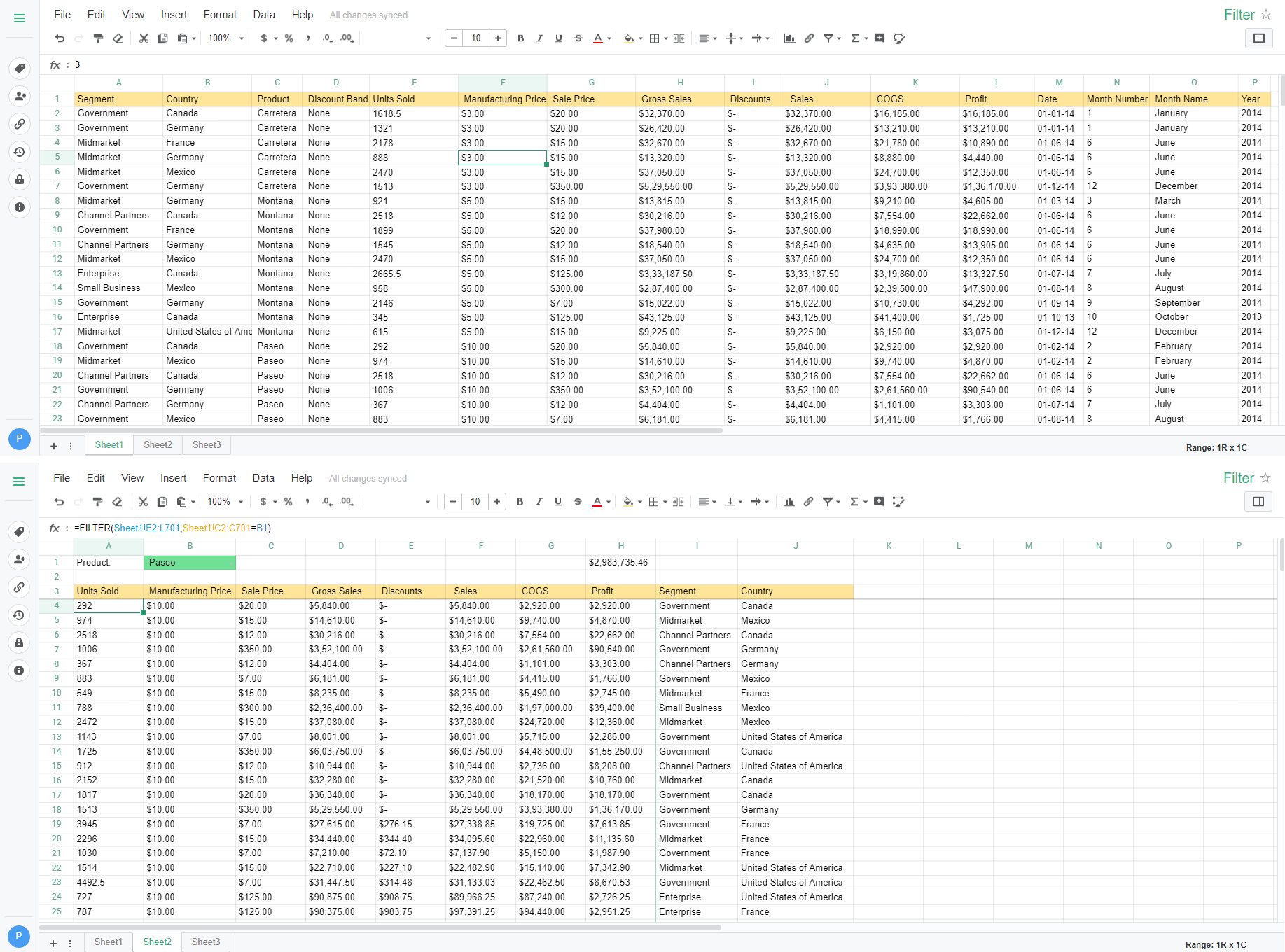This screenshot has width=1285, height=952.
Task: Click the undo icon in the bottom window
Action: (x=59, y=502)
